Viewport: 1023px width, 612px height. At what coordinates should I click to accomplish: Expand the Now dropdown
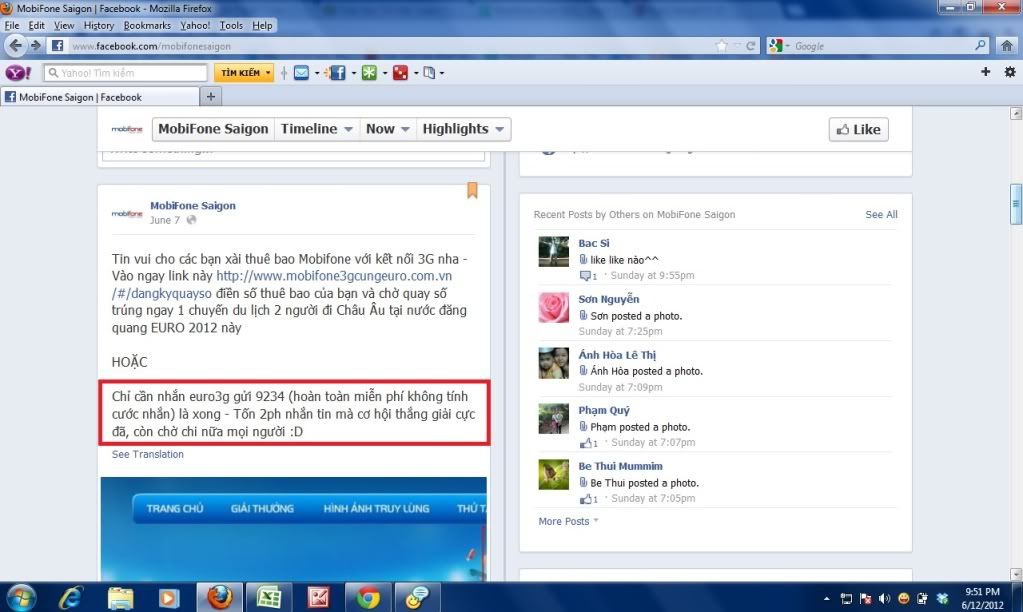[x=388, y=129]
